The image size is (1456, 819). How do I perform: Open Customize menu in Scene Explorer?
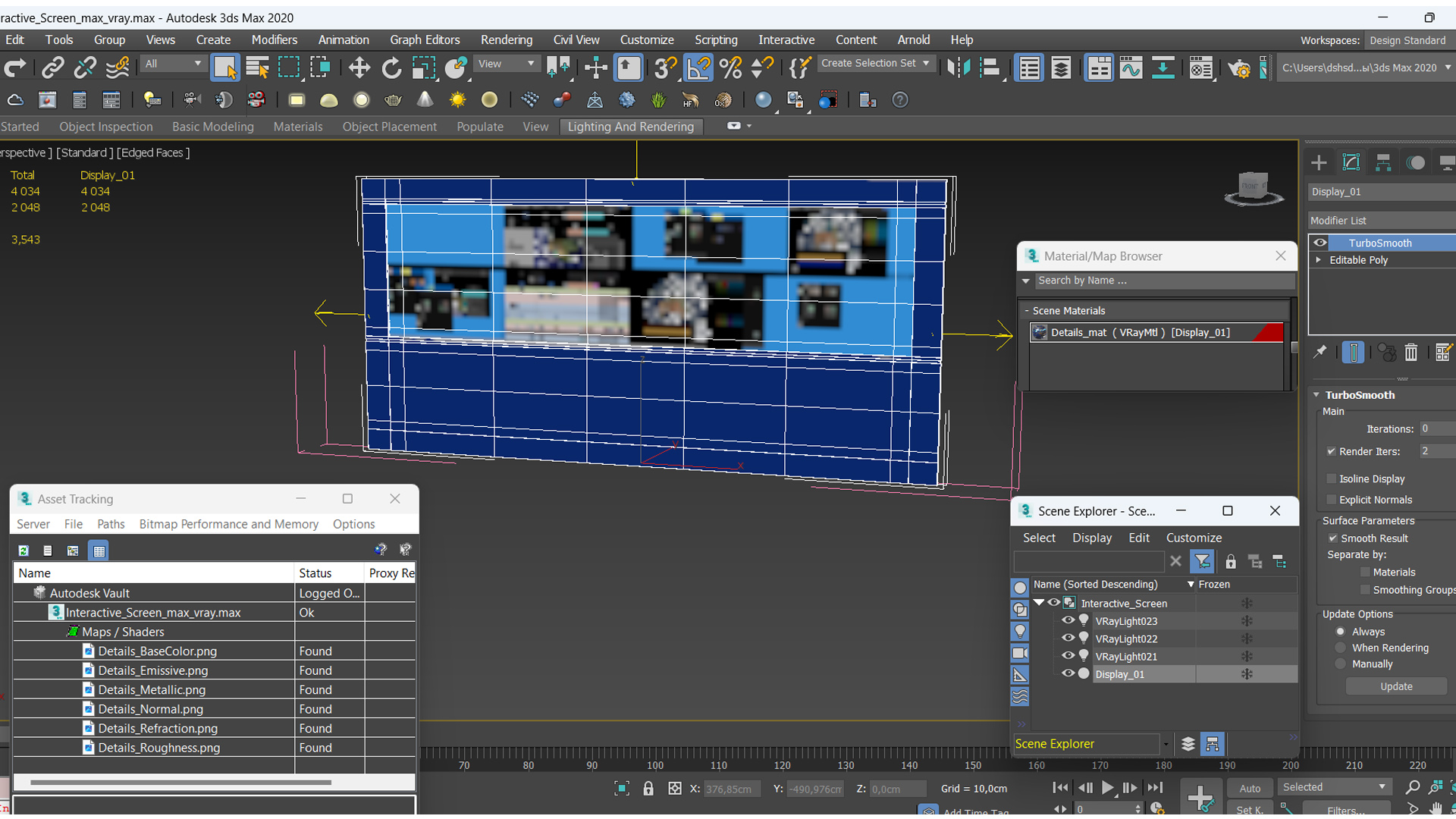coord(1194,538)
